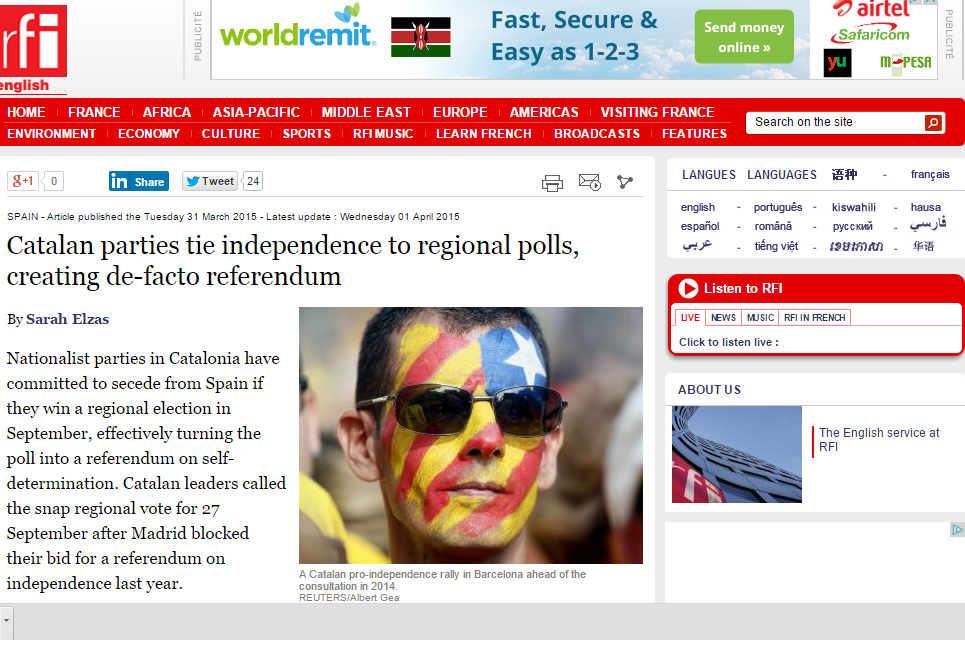
Task: Open the LEARN FRENCH menu item
Action: click(483, 134)
